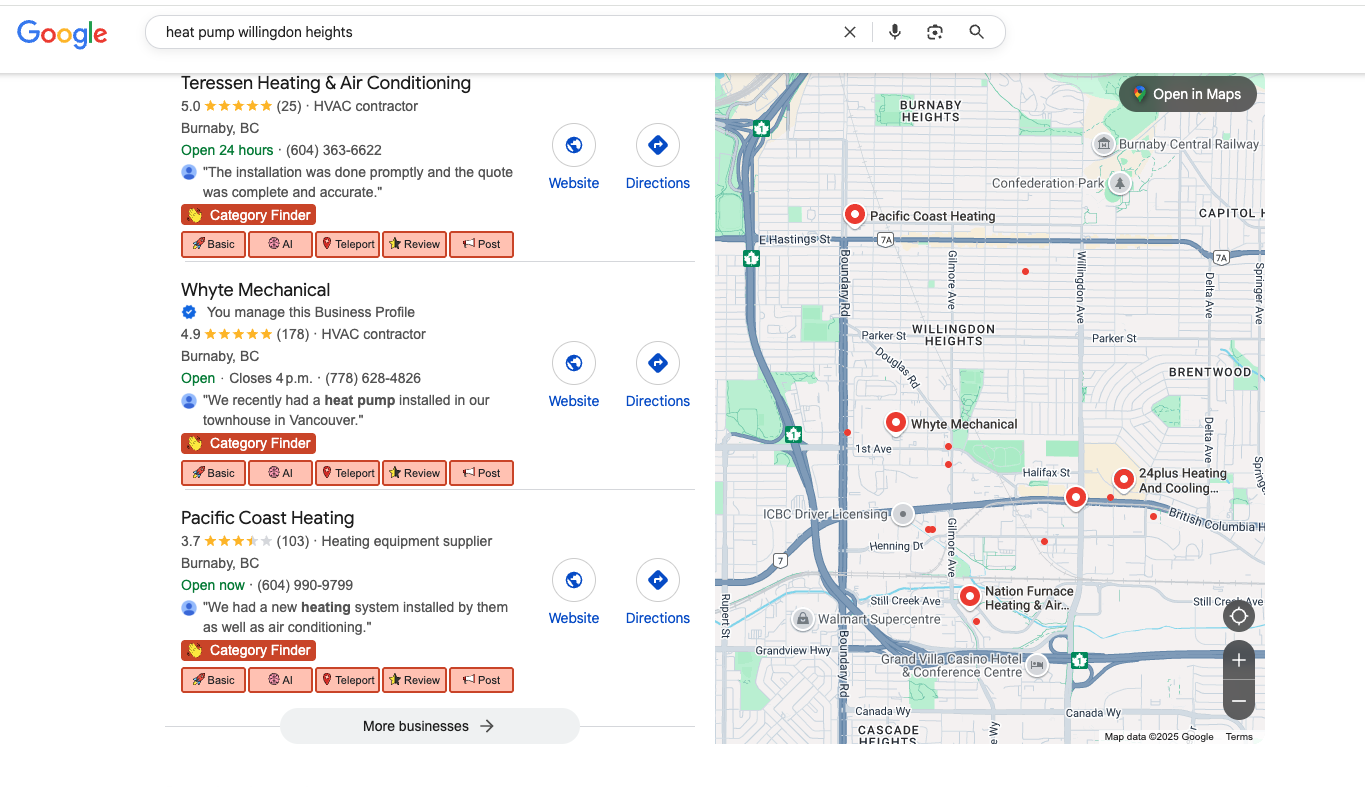Click Pacific Coast review about new heating system
1365x787 pixels.
pos(355,617)
